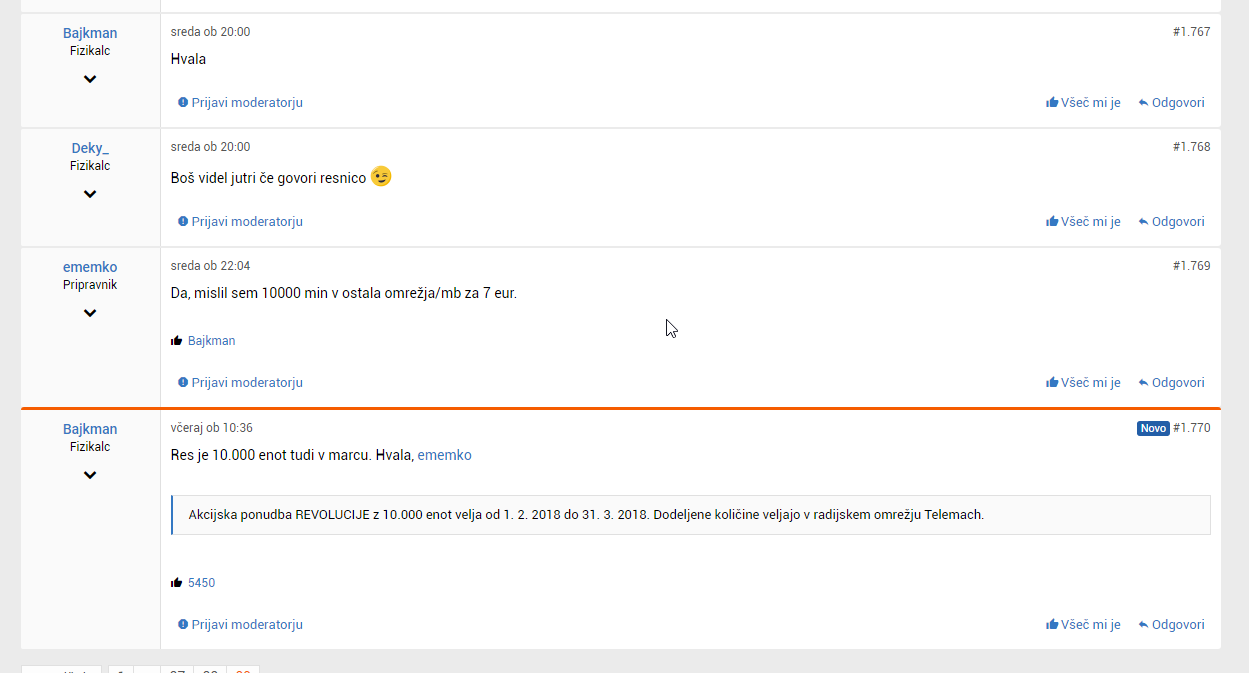Viewport: 1249px width, 673px height.
Task: Reply to post #1.770 with Odgovori
Action: (1171, 624)
